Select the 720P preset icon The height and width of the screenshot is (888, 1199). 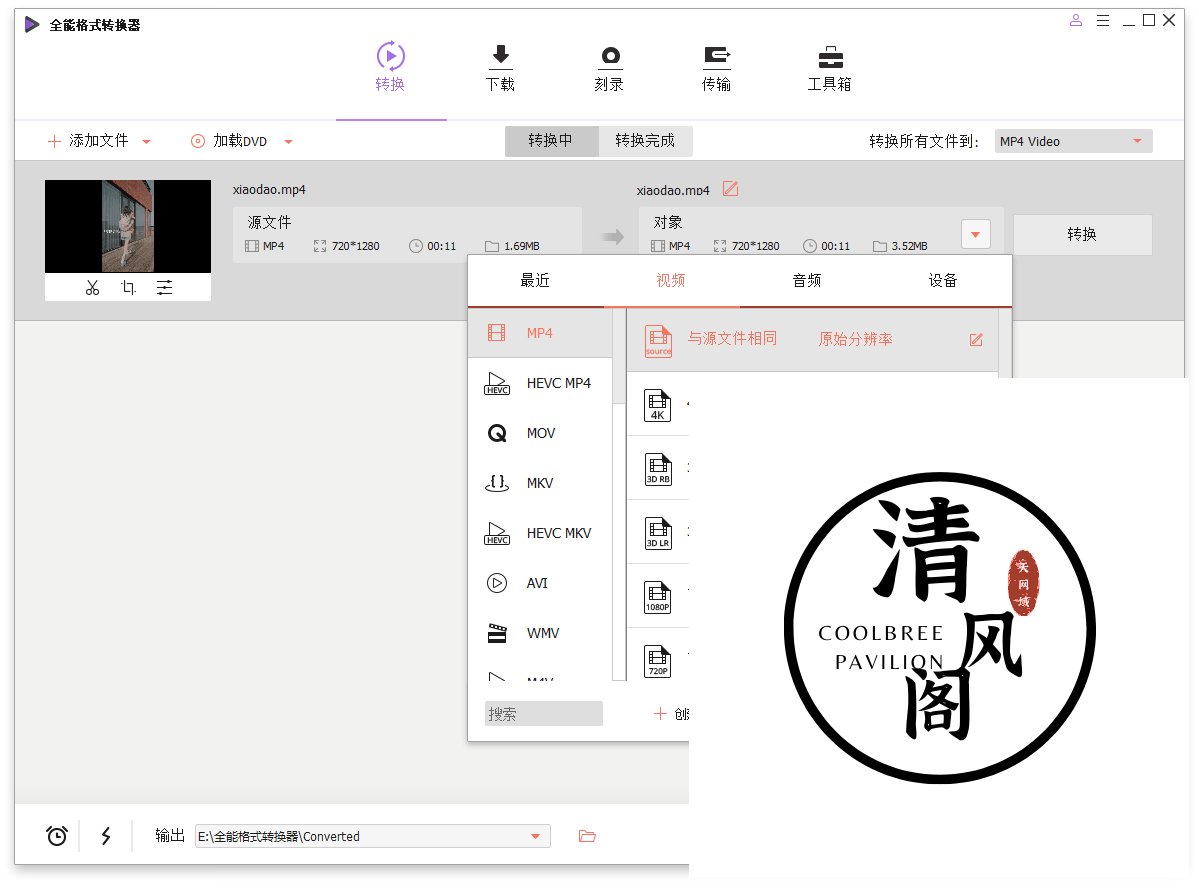[x=658, y=662]
